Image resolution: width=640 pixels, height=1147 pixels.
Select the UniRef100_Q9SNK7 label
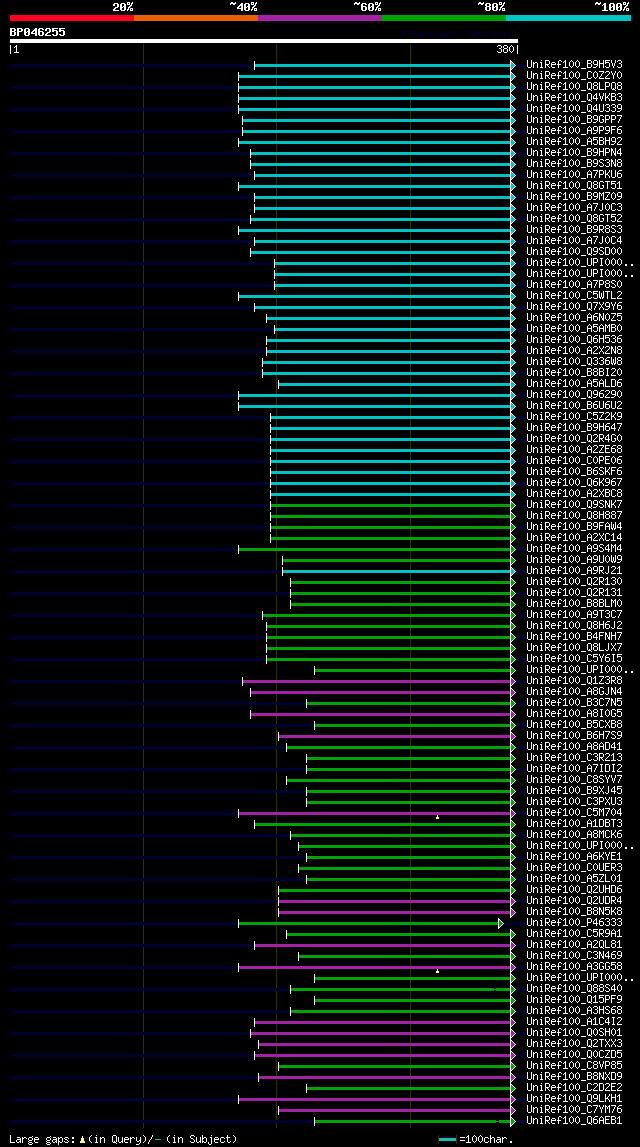coord(574,505)
